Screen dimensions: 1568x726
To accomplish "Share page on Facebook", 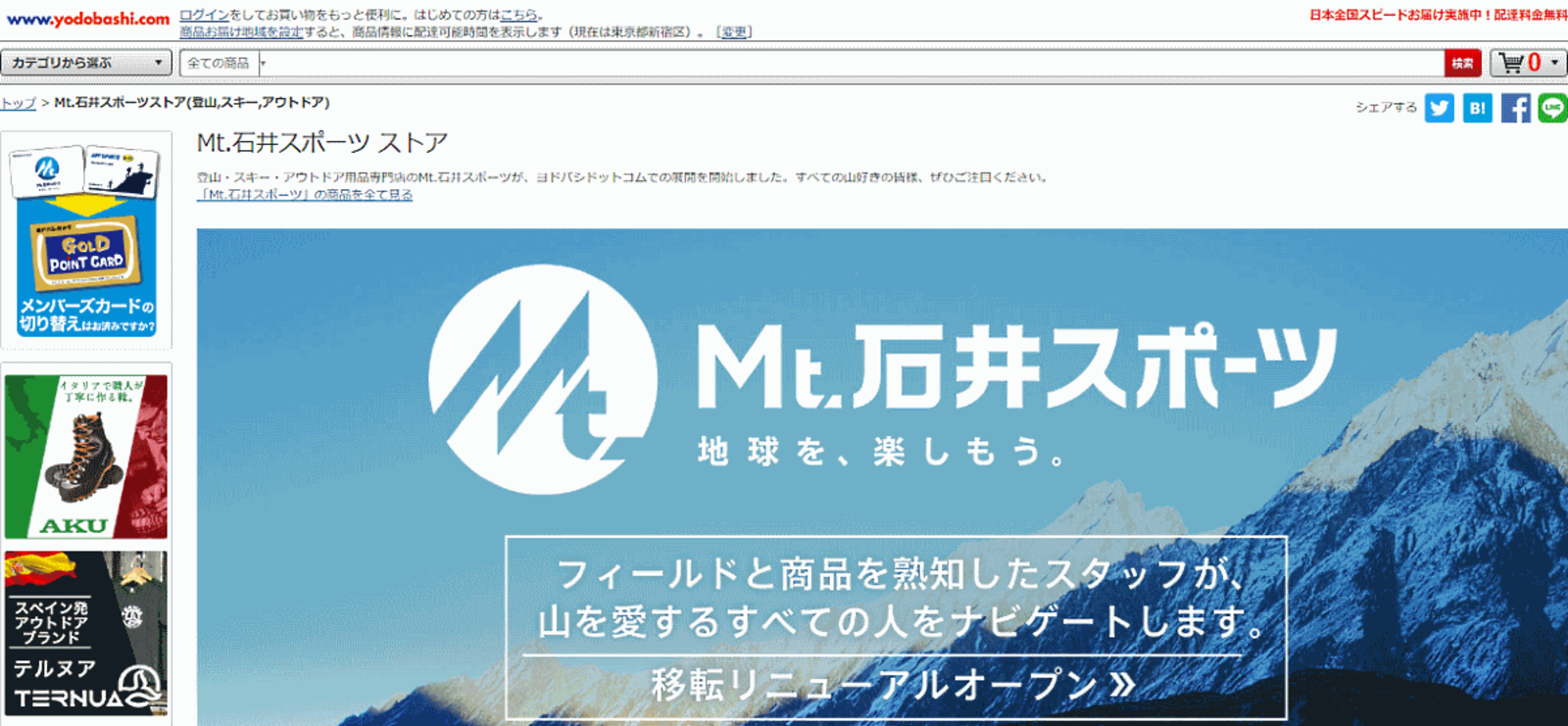I will [x=1515, y=108].
